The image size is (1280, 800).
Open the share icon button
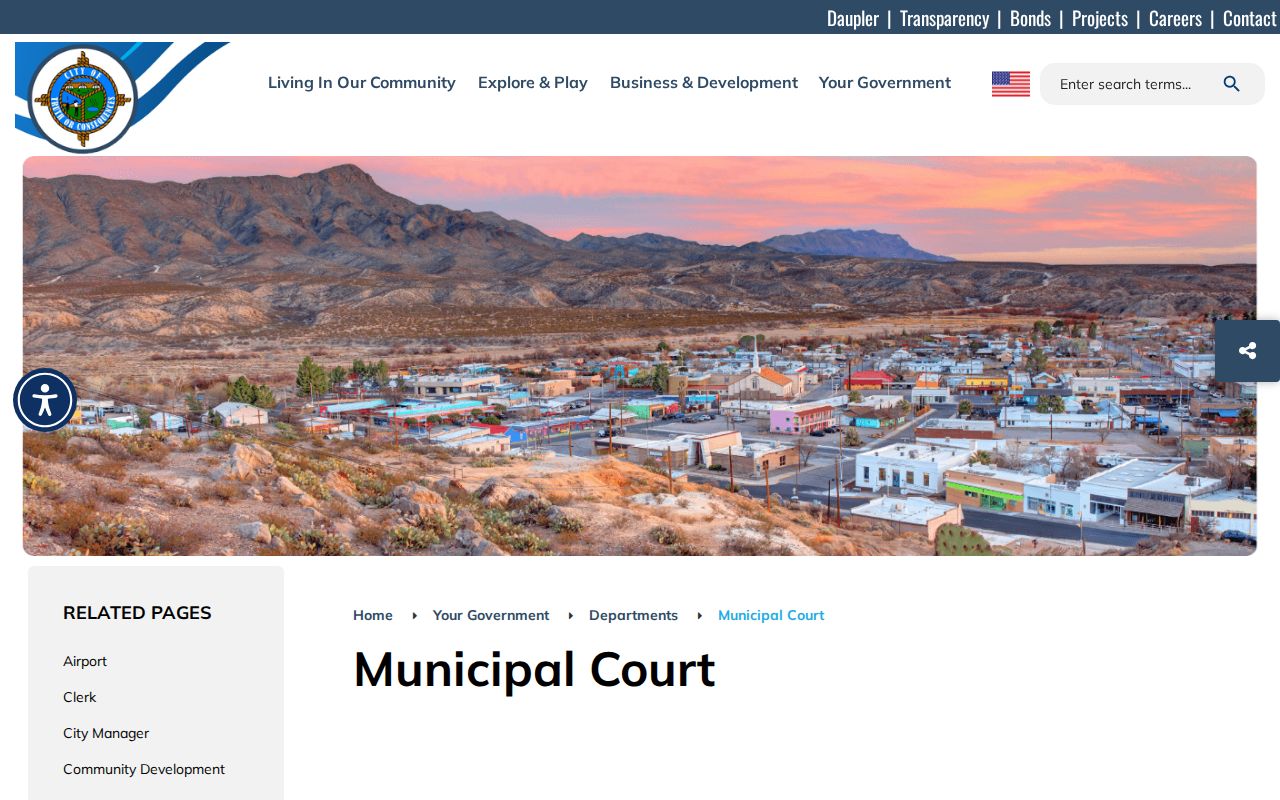click(1247, 351)
